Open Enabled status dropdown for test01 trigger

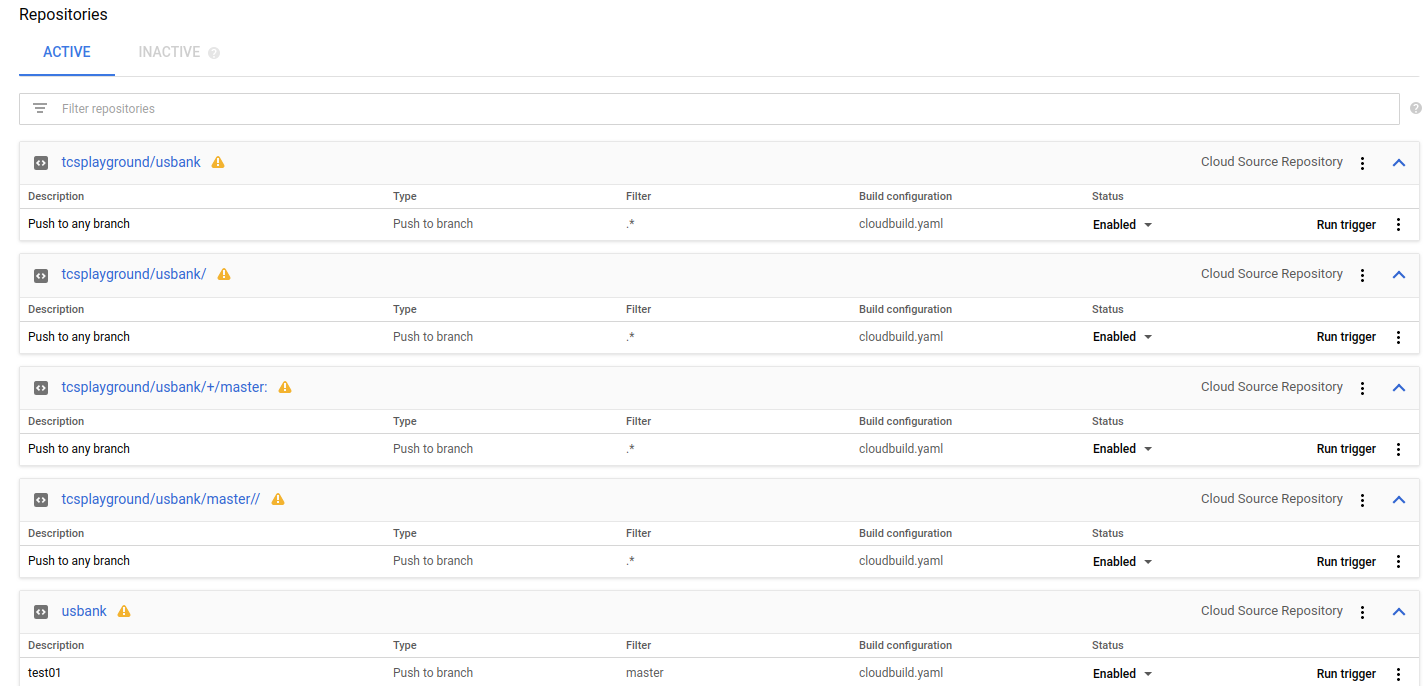coord(1122,674)
